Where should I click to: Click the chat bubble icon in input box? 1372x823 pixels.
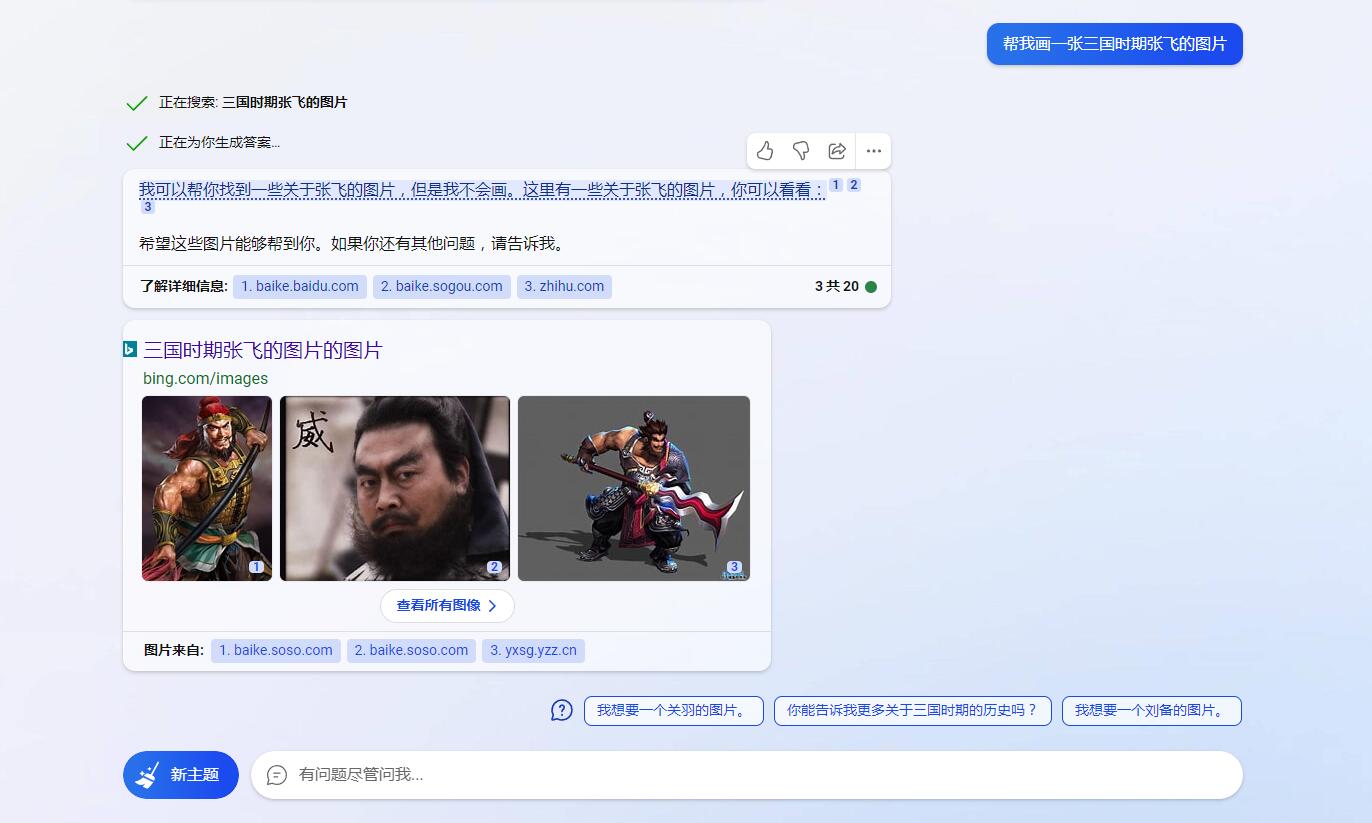277,775
